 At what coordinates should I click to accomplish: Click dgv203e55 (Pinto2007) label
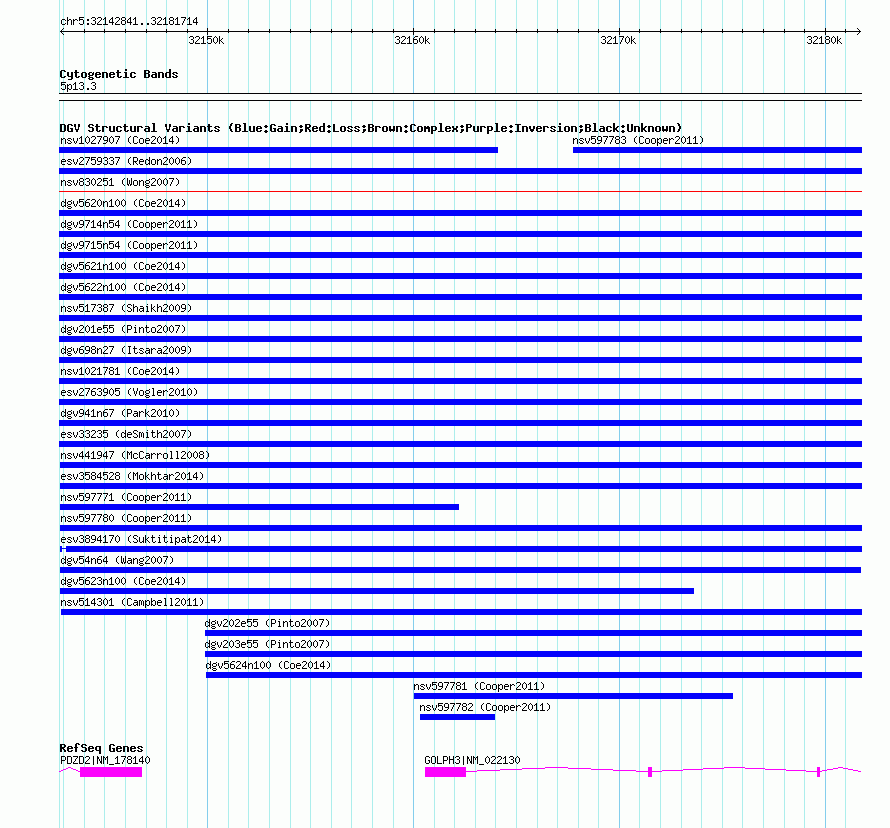(x=267, y=644)
